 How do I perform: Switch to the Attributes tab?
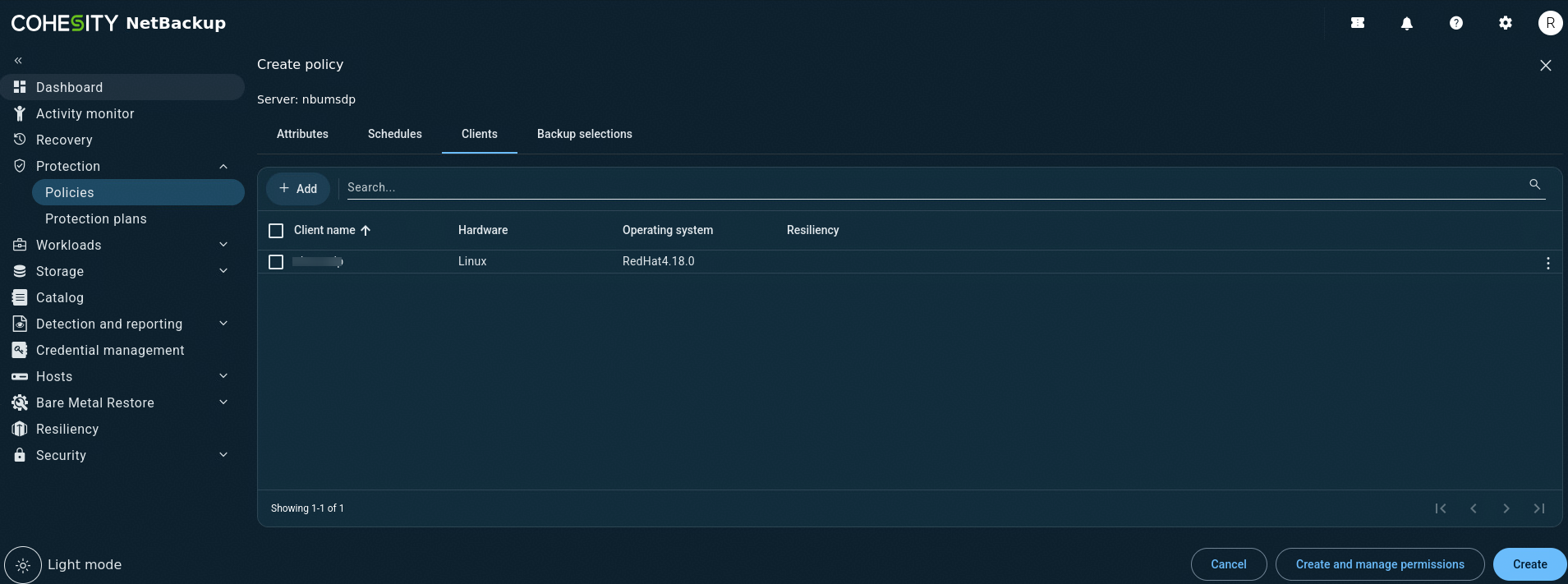(302, 134)
